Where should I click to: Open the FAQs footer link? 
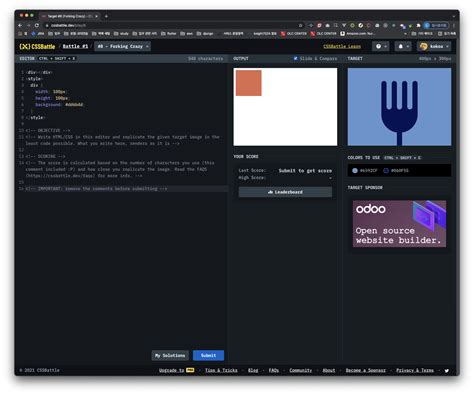(x=274, y=370)
